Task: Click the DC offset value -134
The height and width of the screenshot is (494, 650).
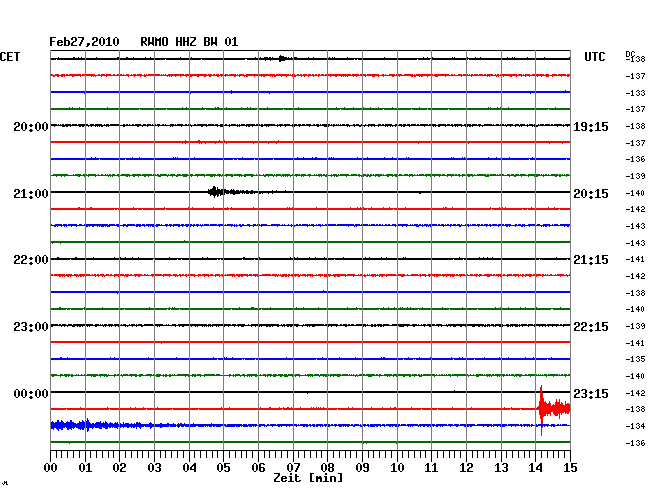Action: (x=635, y=426)
